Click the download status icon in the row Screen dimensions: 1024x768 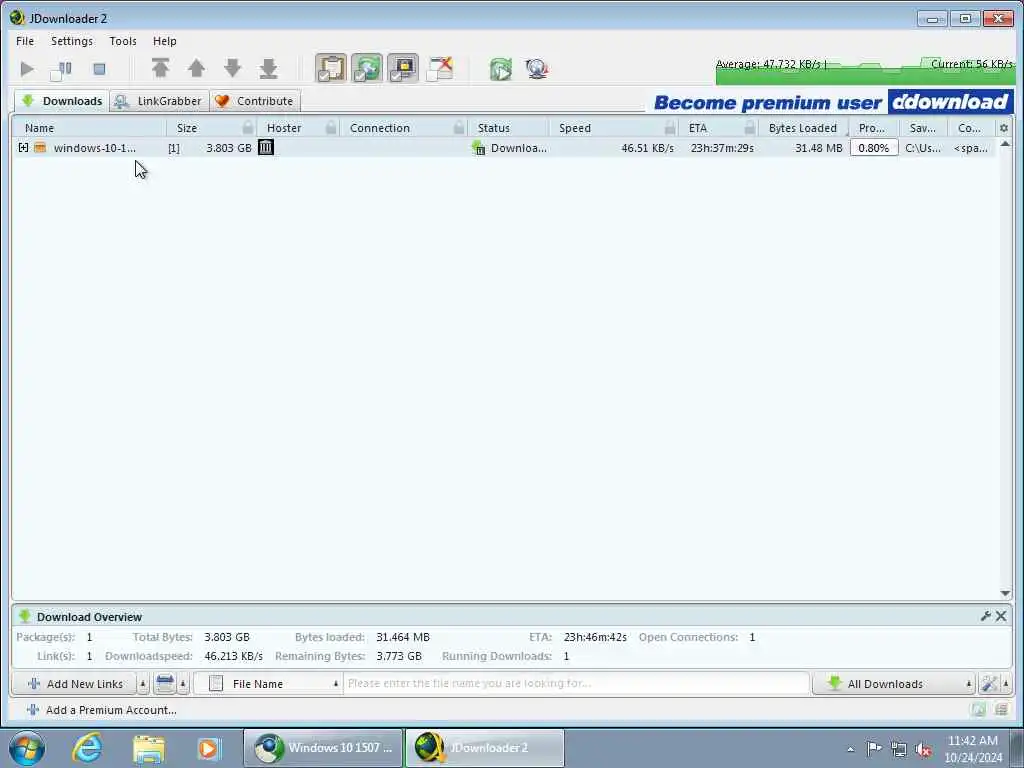point(479,148)
